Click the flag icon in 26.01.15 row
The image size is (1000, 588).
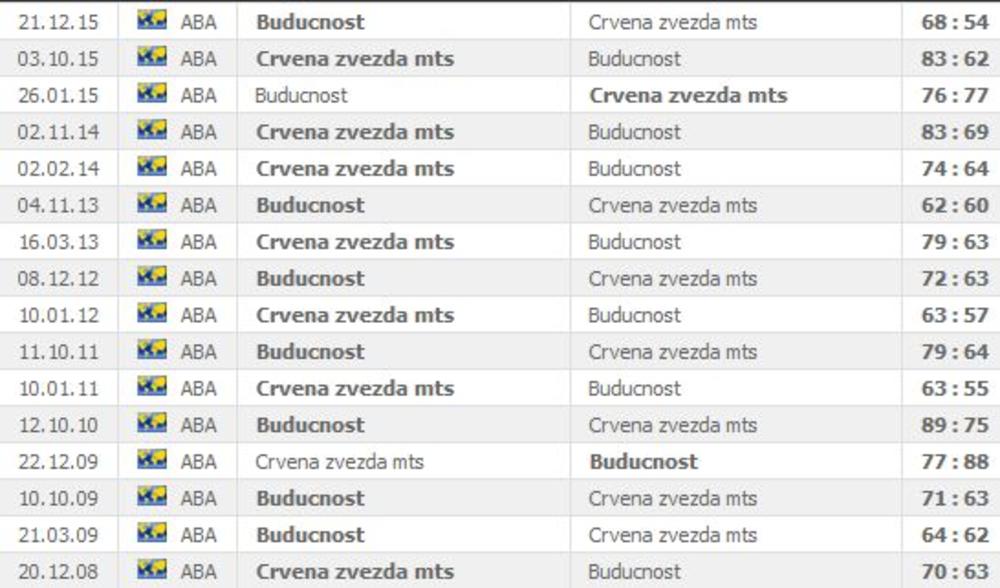click(152, 94)
